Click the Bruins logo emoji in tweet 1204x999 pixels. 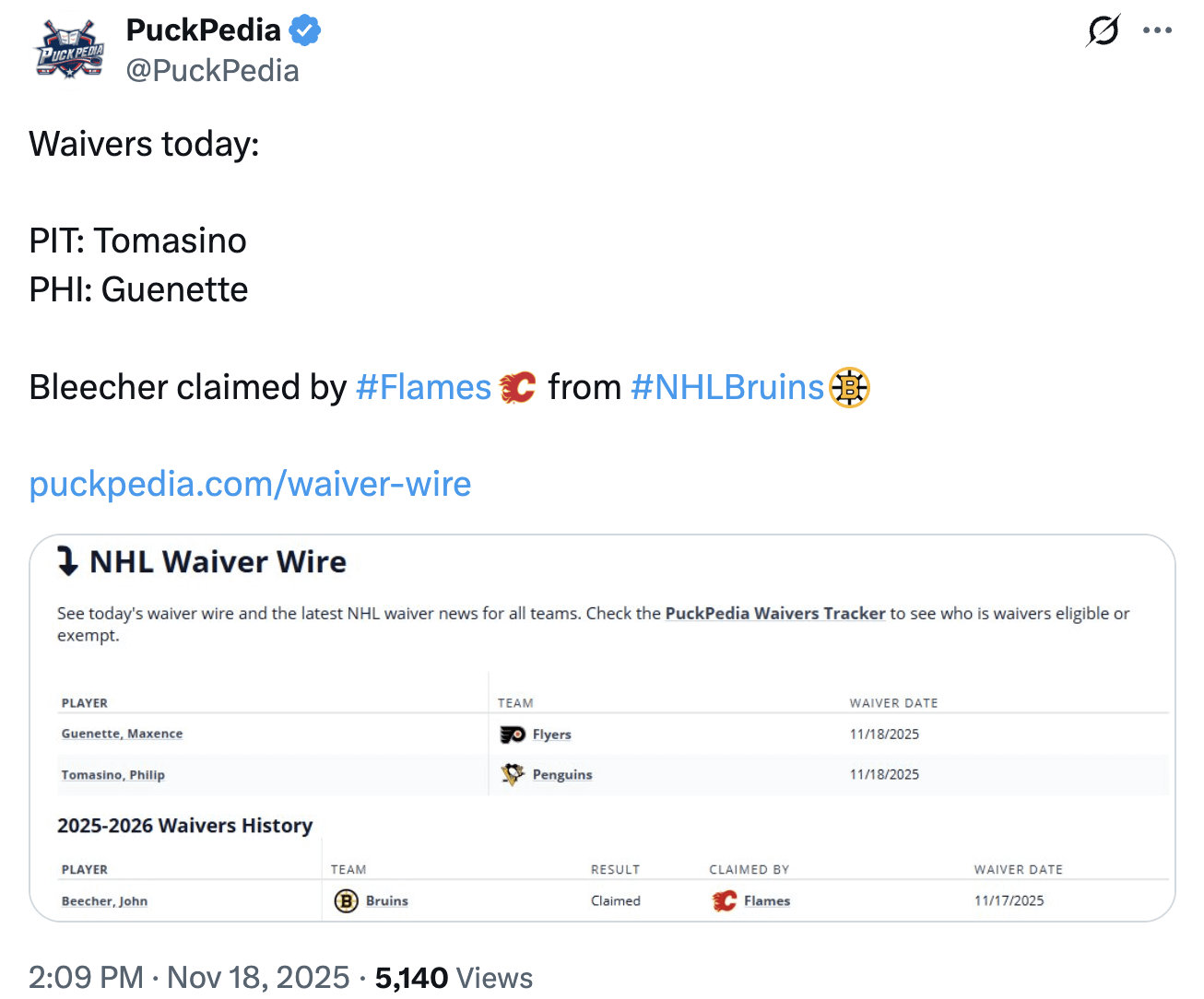click(x=849, y=388)
